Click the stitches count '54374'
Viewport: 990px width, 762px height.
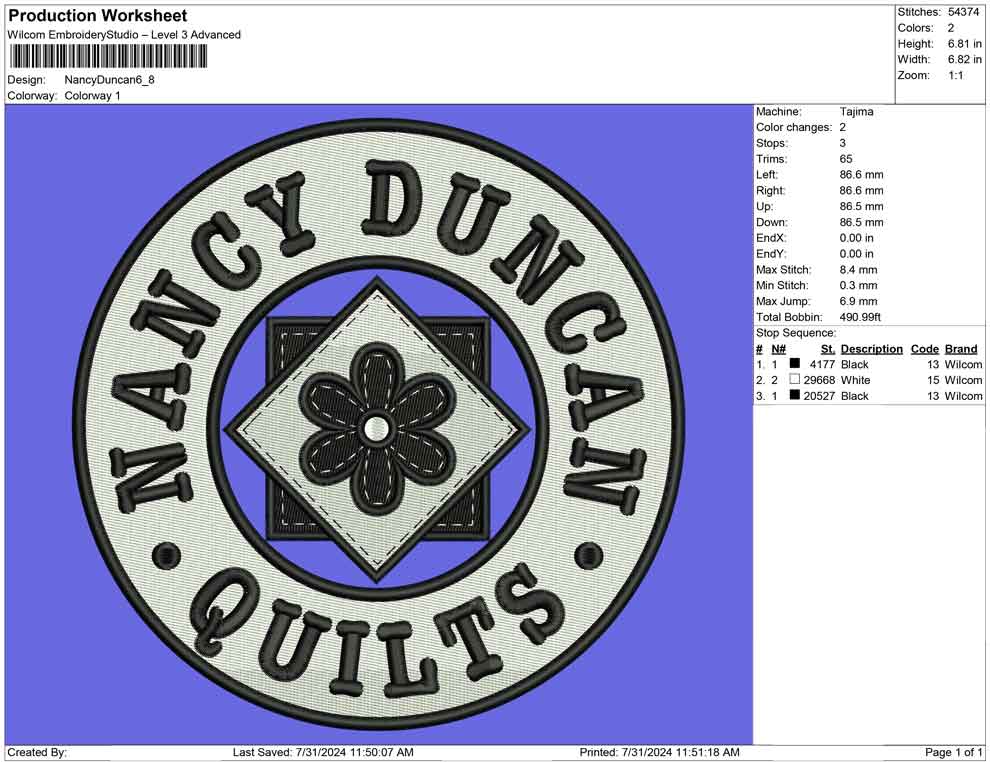[963, 12]
